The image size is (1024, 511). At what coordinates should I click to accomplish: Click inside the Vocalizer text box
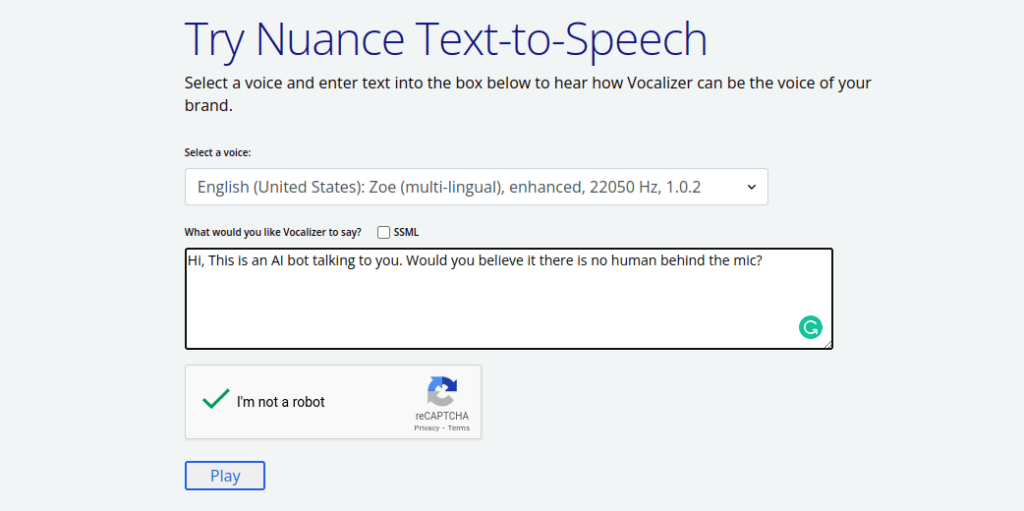coord(509,299)
